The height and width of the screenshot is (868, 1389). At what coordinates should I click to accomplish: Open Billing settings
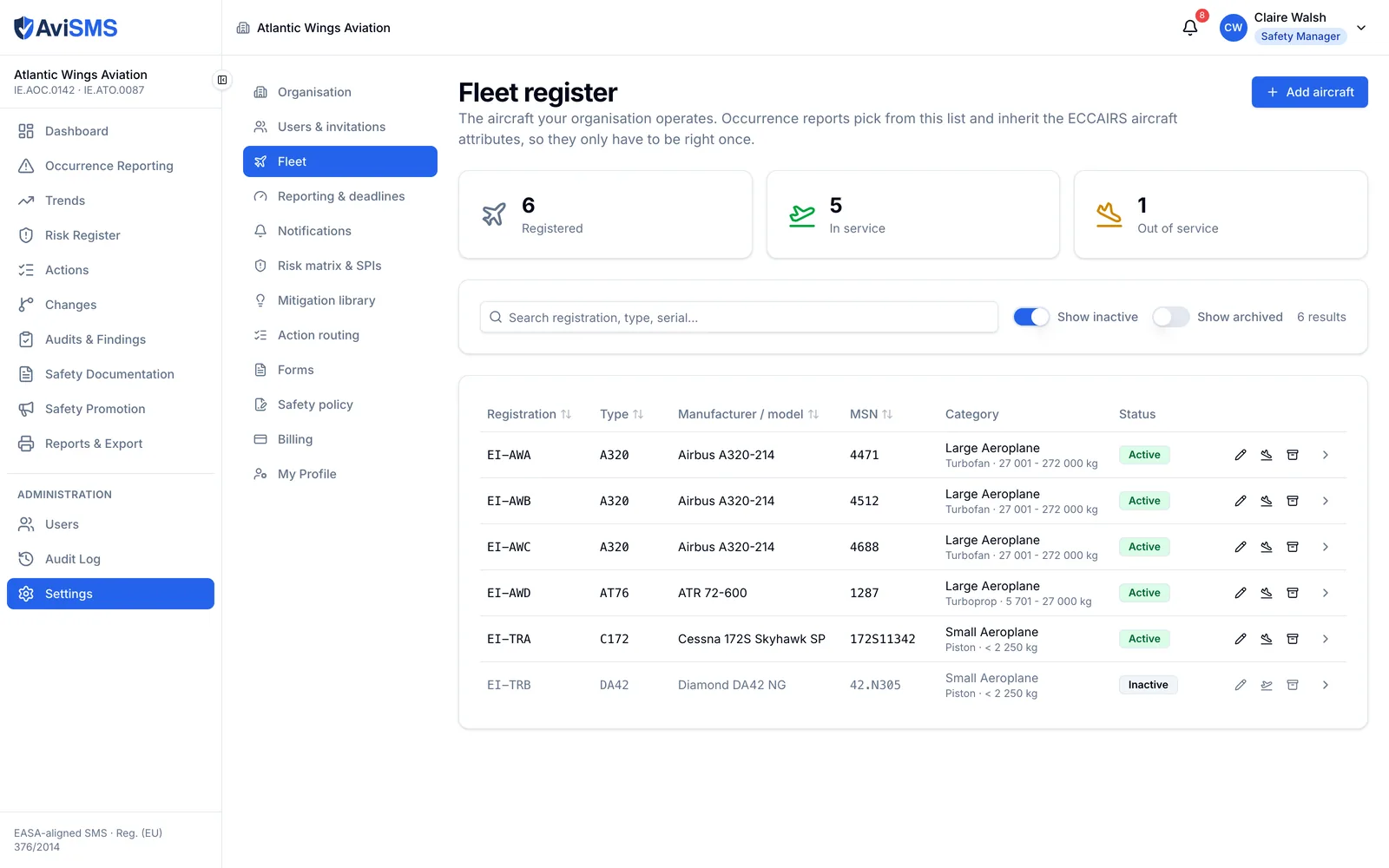coord(340,439)
